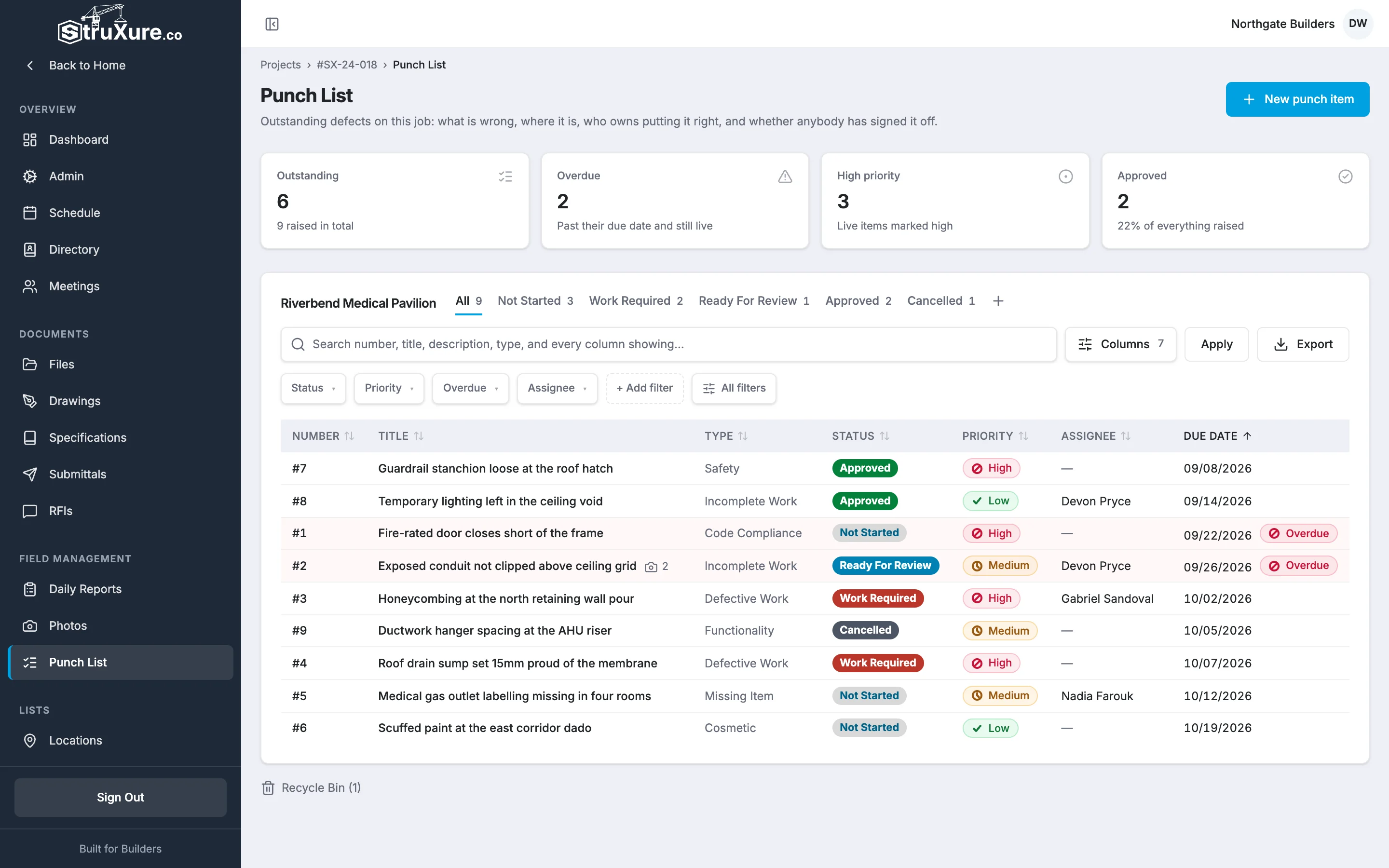The height and width of the screenshot is (868, 1389).
Task: Expand the Overdue filter dropdown
Action: pos(470,388)
